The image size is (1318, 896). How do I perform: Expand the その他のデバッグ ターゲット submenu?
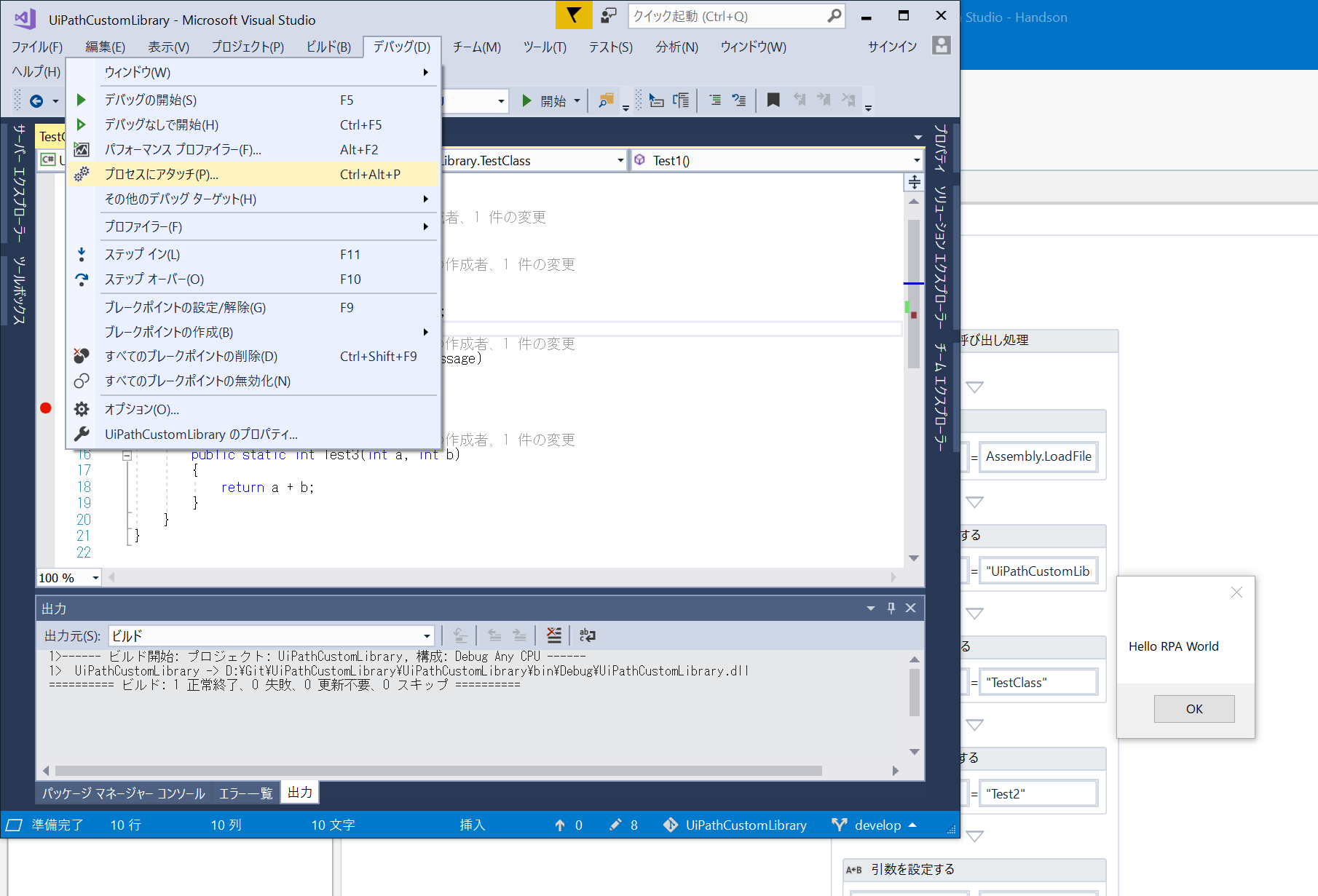click(252, 199)
